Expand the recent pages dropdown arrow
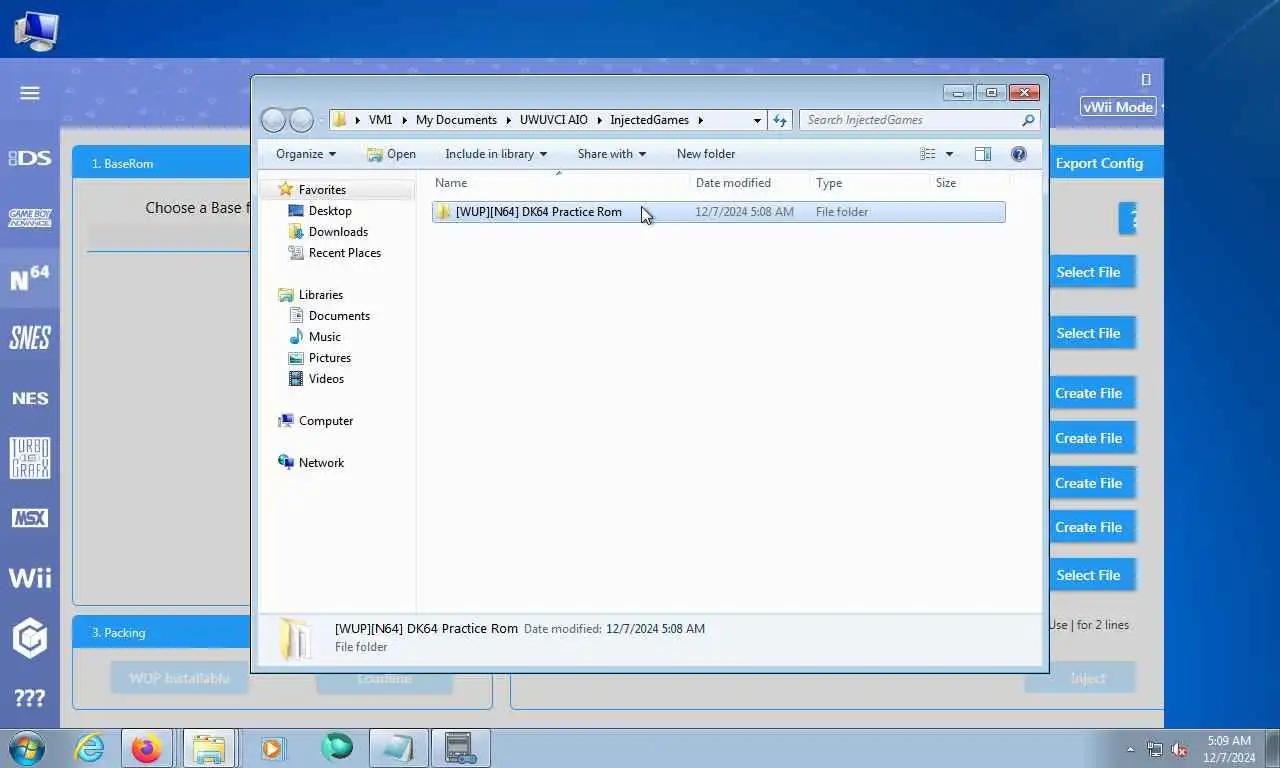 tap(321, 120)
